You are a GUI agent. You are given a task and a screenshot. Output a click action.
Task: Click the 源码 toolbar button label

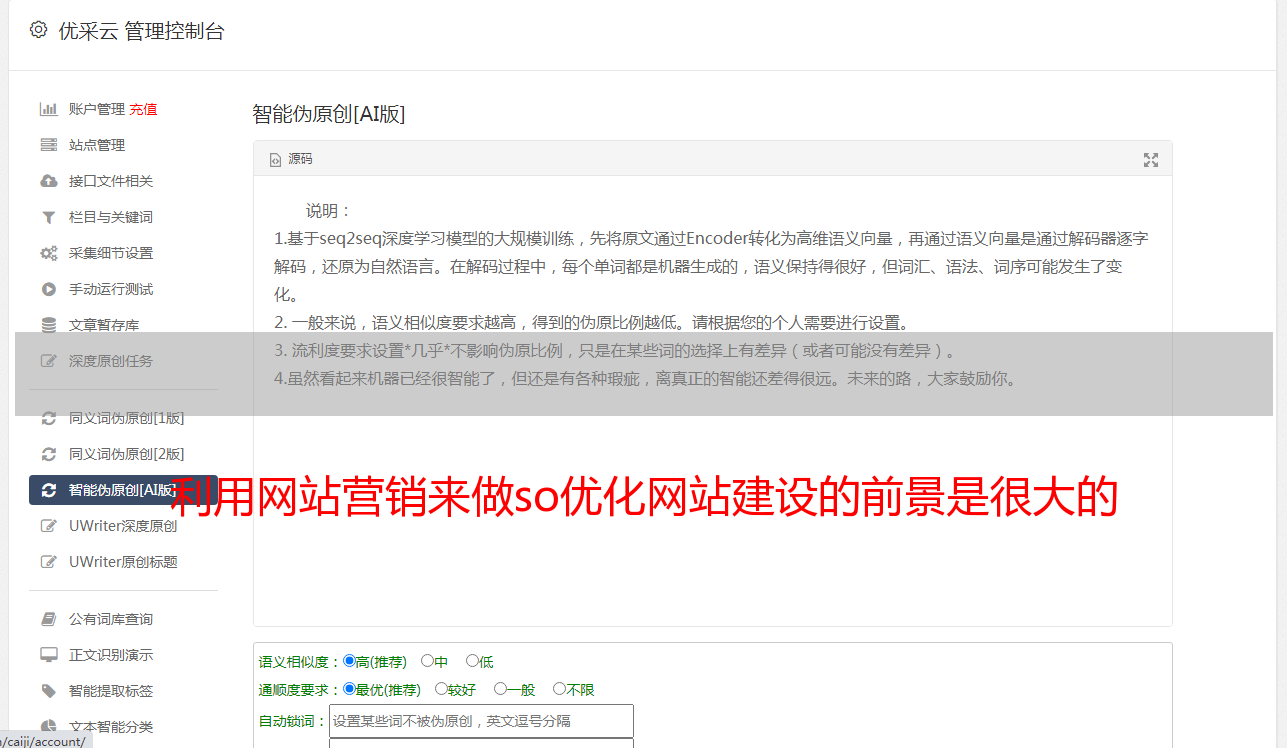tap(300, 160)
